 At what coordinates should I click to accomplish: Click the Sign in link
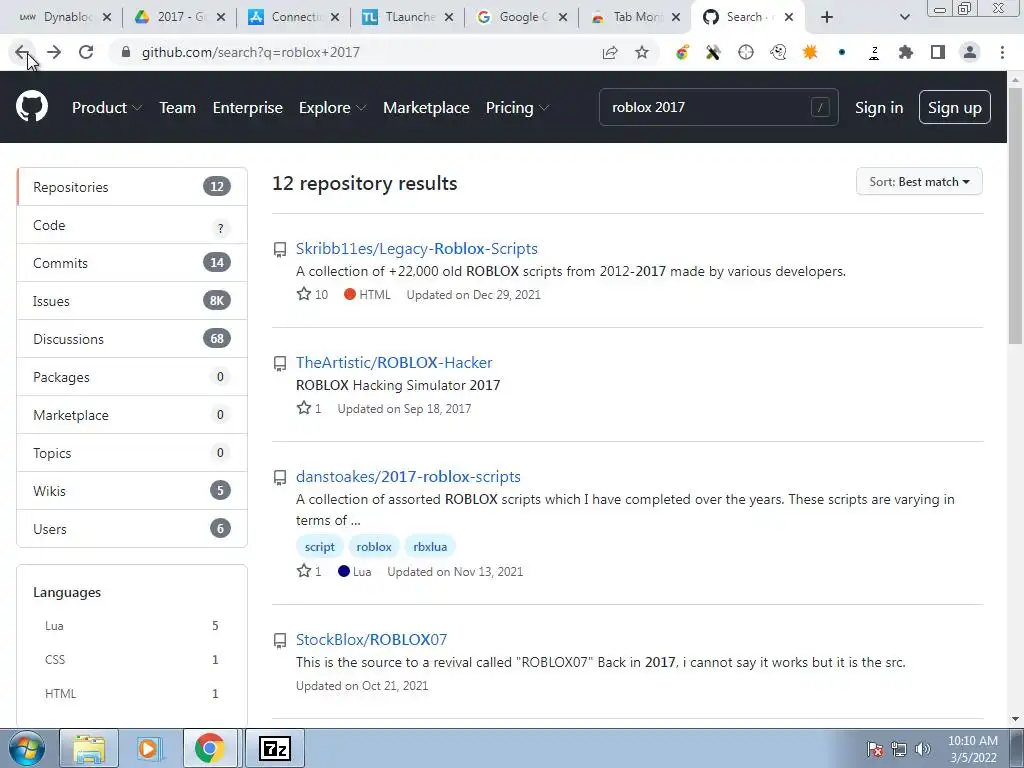click(x=879, y=107)
